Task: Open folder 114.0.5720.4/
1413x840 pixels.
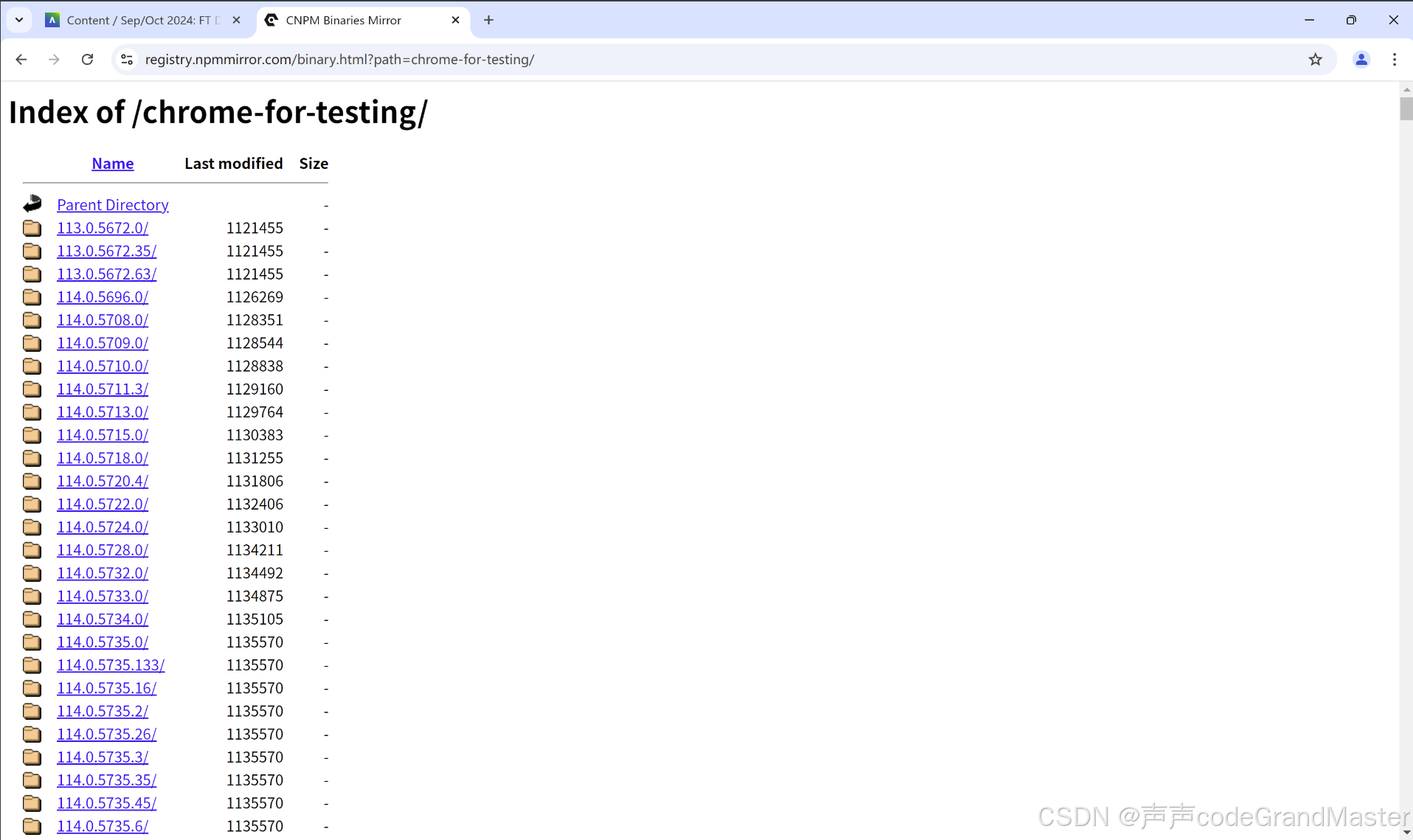Action: (x=103, y=481)
